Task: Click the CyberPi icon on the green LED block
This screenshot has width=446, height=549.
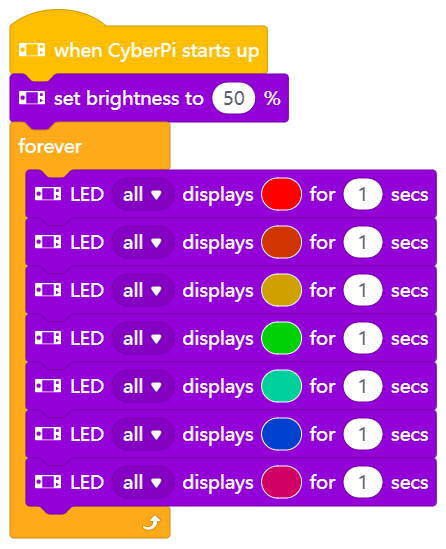Action: [x=48, y=338]
